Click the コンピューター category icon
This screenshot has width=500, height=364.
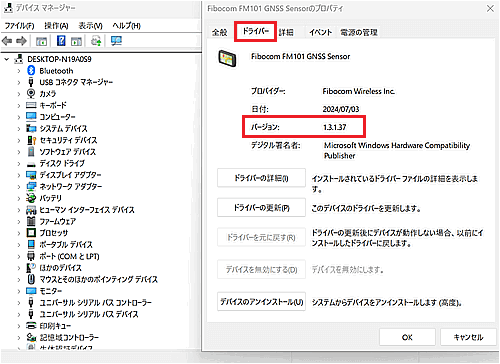(x=31, y=117)
